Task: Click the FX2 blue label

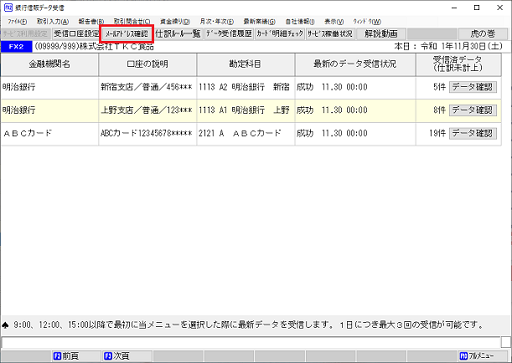Action: coord(16,47)
